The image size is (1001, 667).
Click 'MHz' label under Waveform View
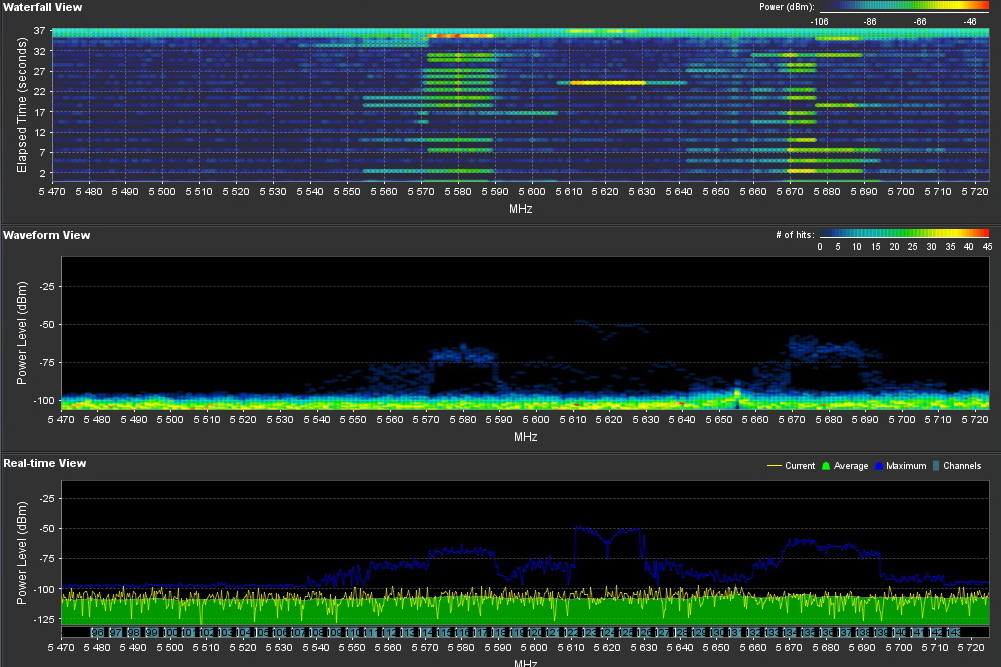525,437
